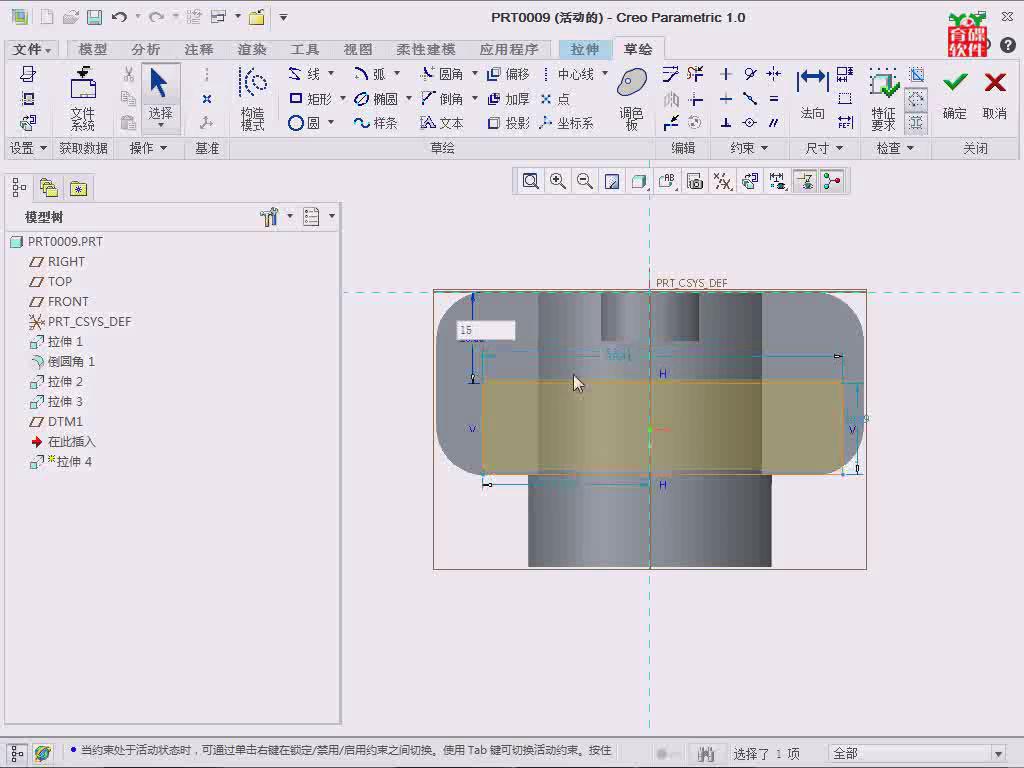The width and height of the screenshot is (1024, 768).
Task: Zoom in using the graphics toolbar
Action: (558, 181)
